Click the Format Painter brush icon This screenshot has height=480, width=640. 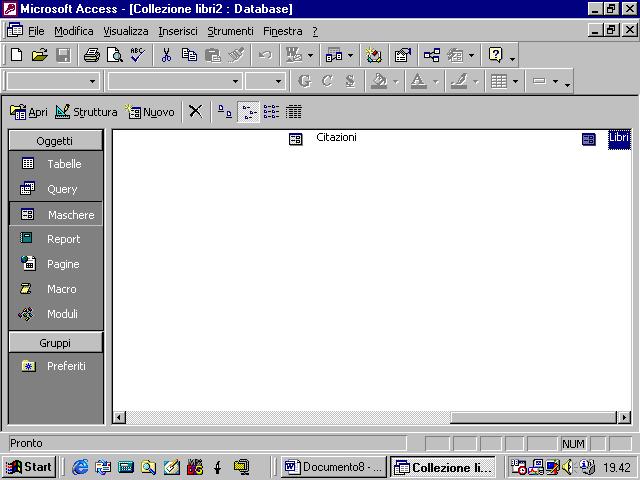pyautogui.click(x=236, y=55)
